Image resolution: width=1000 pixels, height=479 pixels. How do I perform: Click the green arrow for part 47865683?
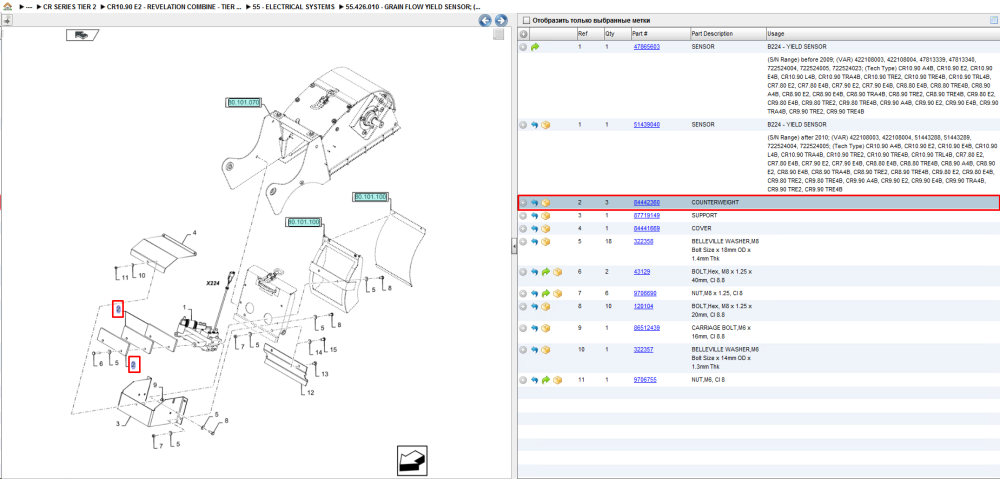click(x=534, y=47)
